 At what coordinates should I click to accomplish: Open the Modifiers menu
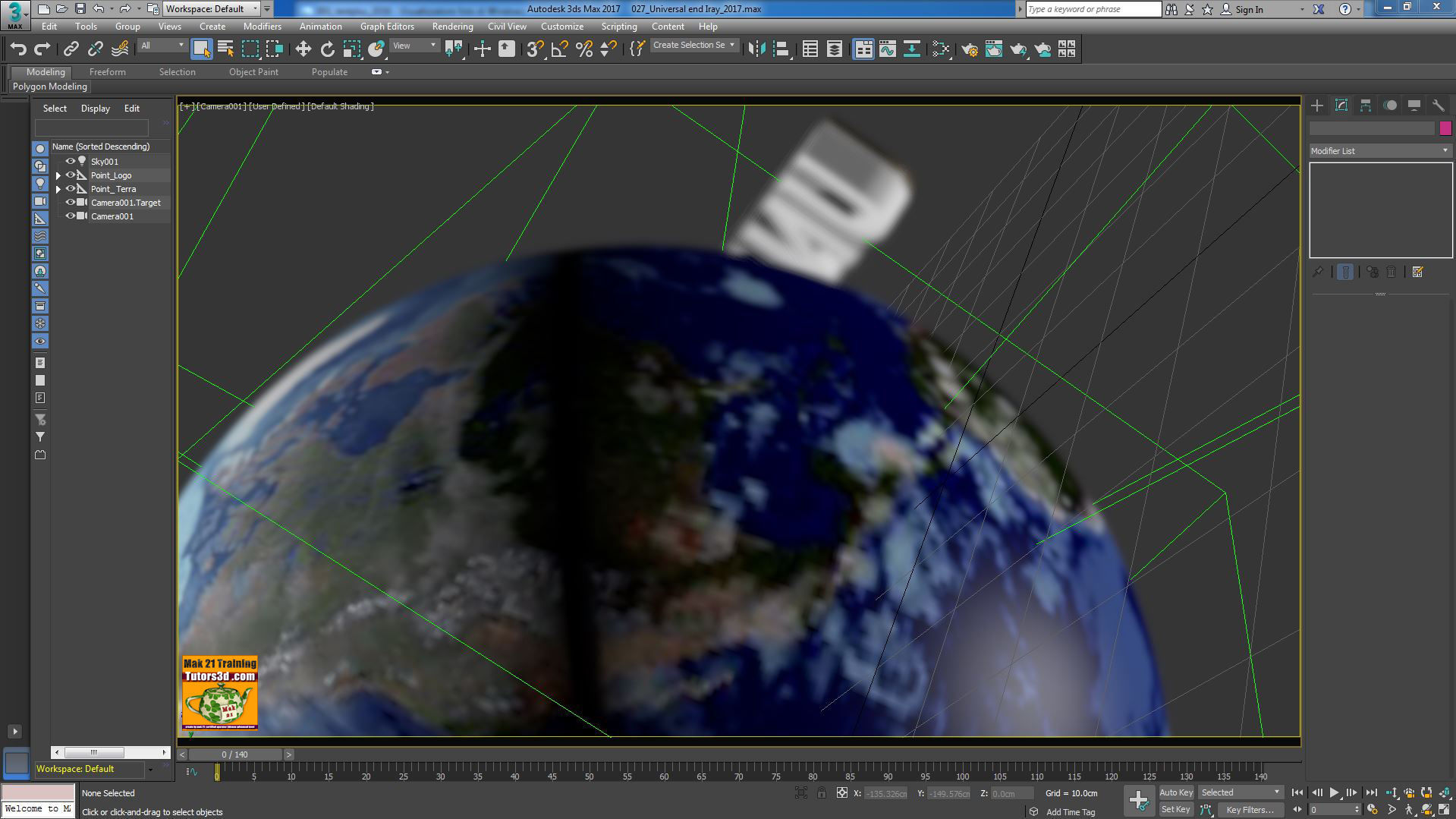(x=263, y=26)
